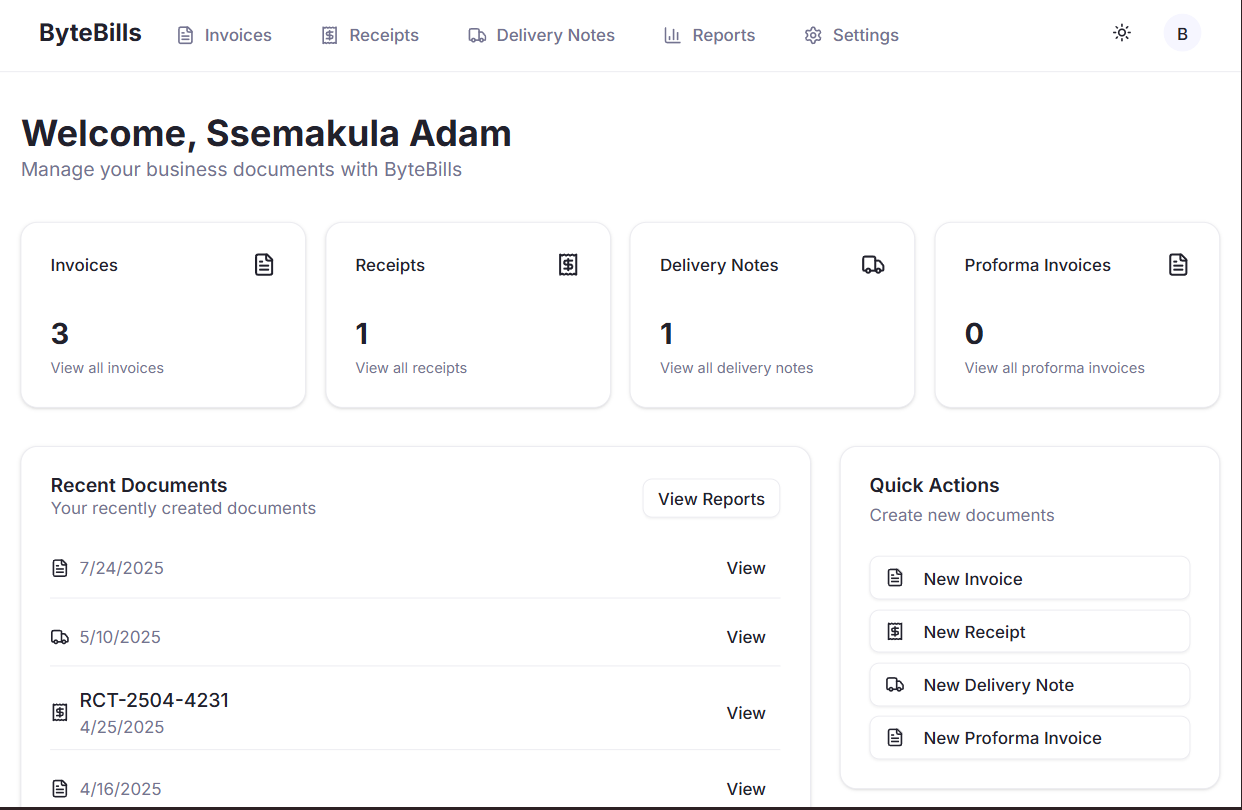Follow the View all delivery notes link

(736, 368)
